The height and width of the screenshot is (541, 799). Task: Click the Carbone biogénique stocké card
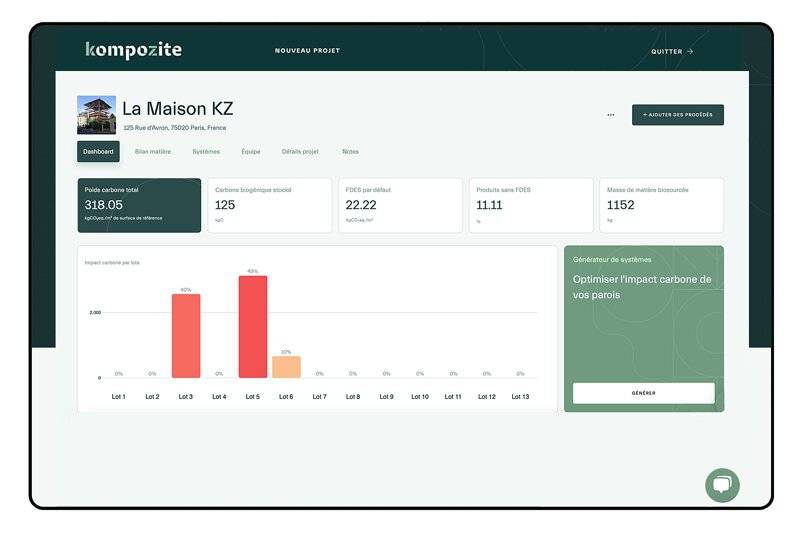[x=269, y=205]
